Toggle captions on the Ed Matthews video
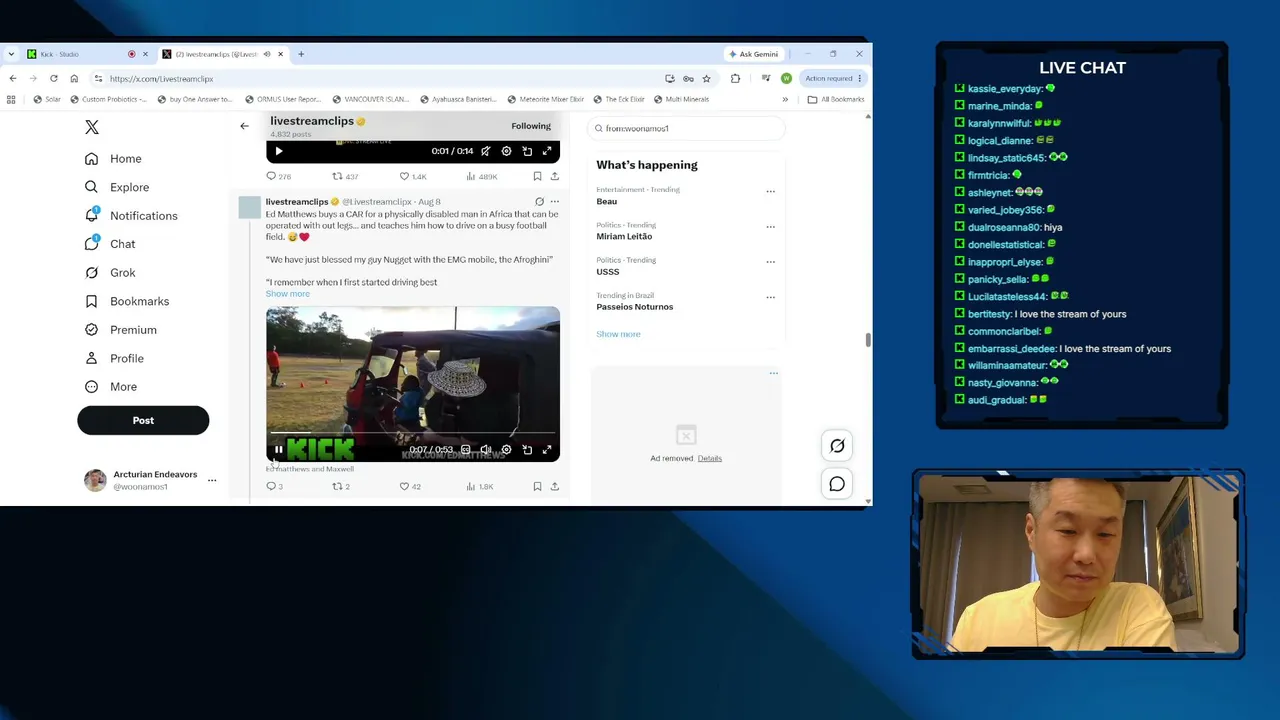The image size is (1280, 720). 465,450
